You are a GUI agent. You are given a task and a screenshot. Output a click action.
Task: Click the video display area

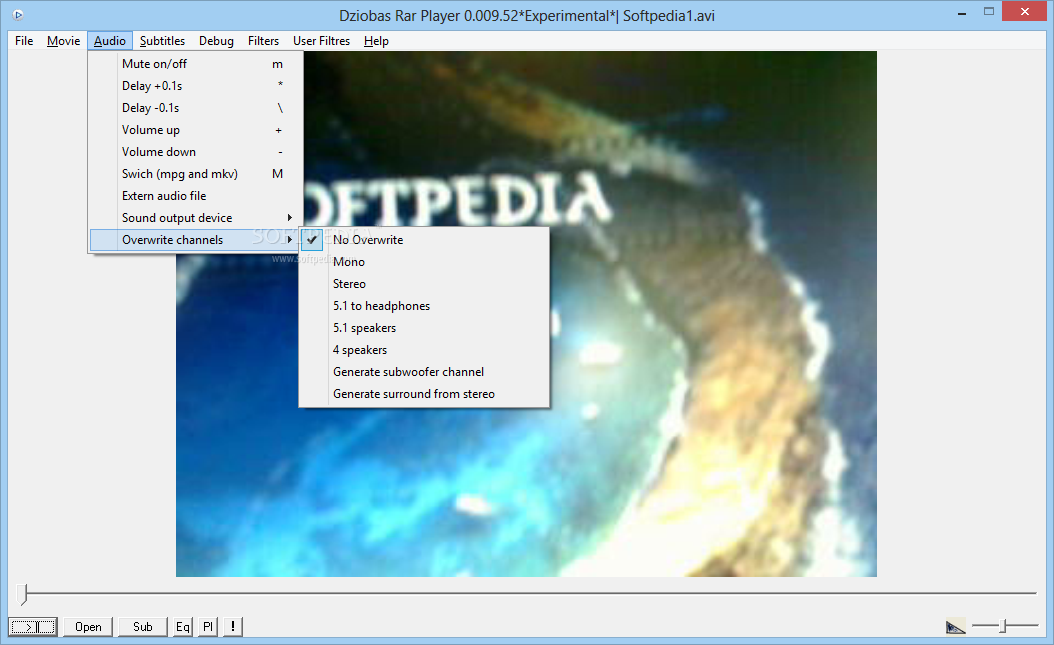[x=526, y=314]
